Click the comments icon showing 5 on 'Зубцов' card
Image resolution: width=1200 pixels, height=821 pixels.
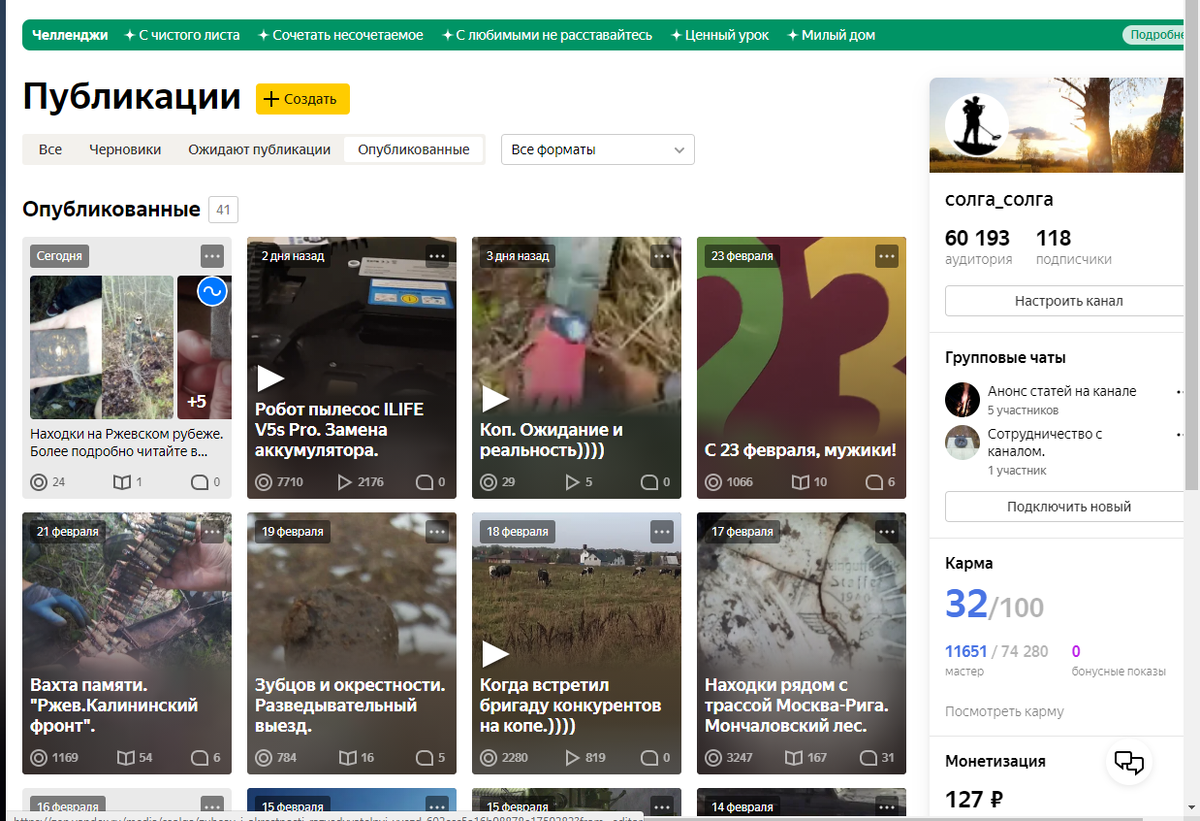[x=424, y=757]
